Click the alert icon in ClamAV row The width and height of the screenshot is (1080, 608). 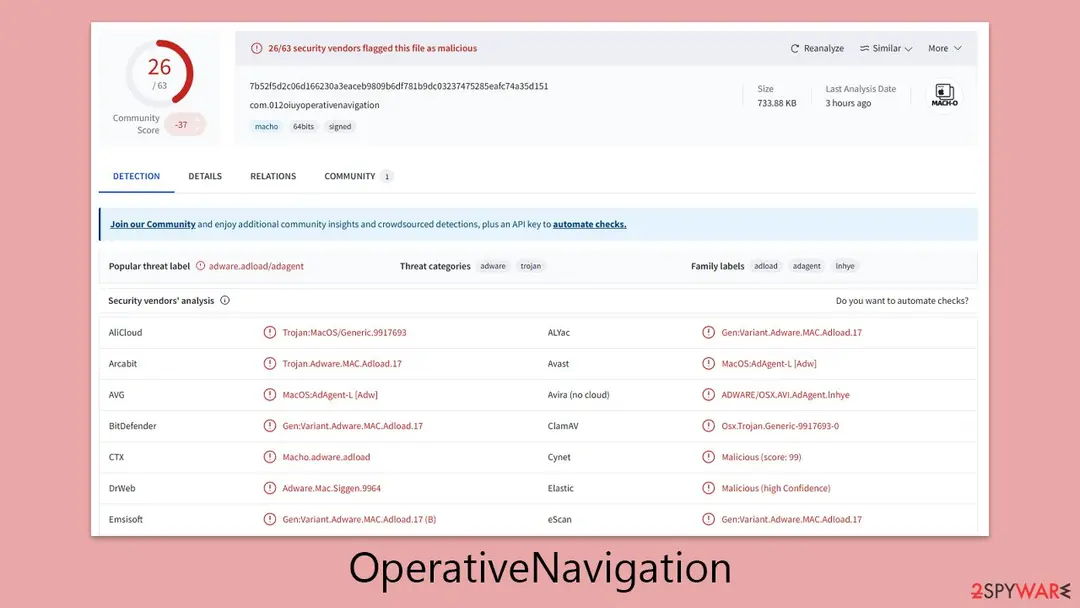pyautogui.click(x=708, y=426)
